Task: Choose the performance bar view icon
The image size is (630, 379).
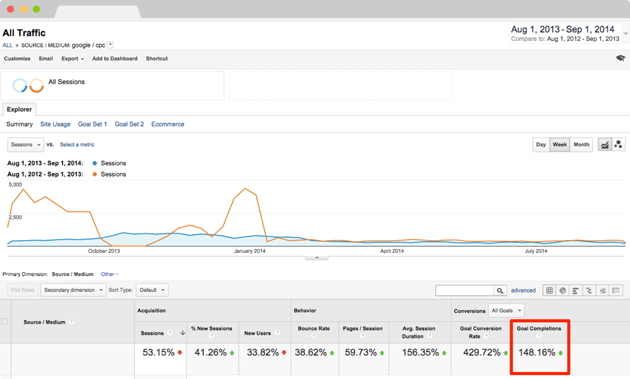Action: tap(576, 290)
